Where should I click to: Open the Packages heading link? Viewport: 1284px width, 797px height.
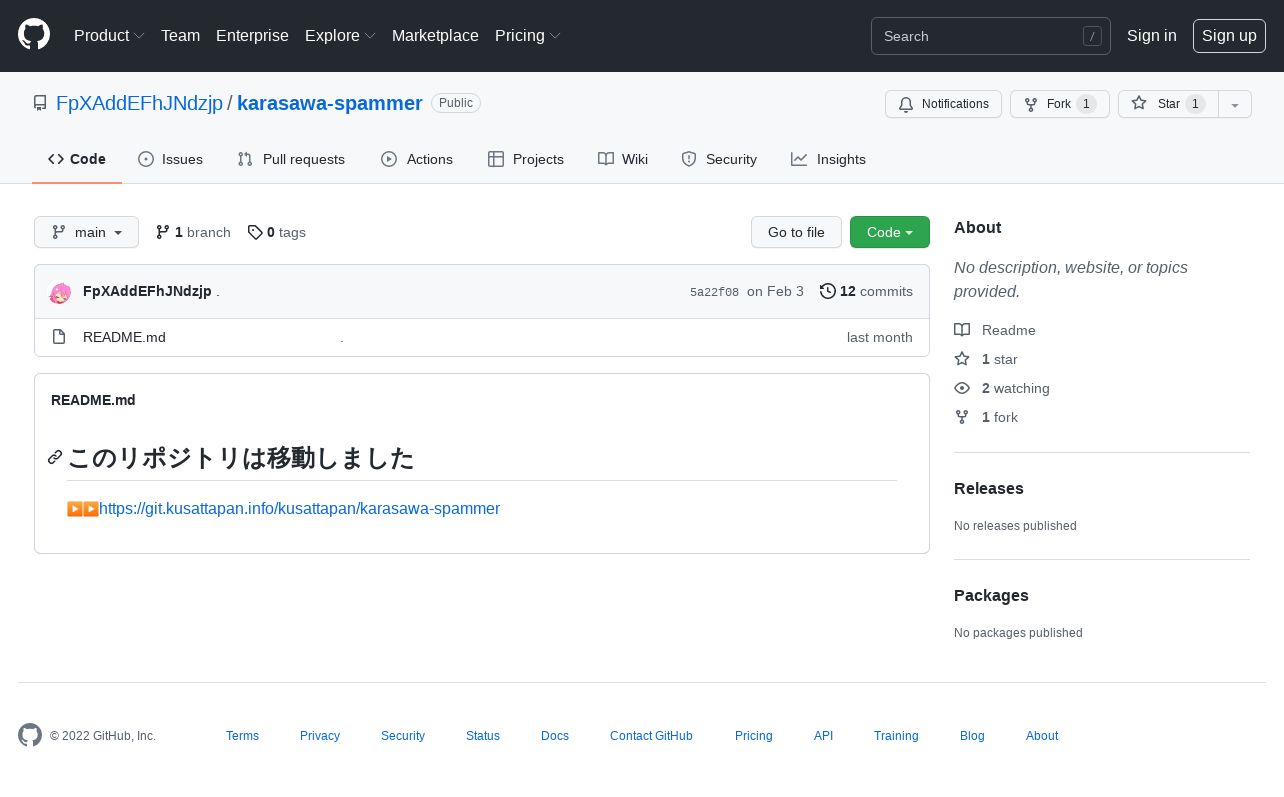click(x=991, y=595)
